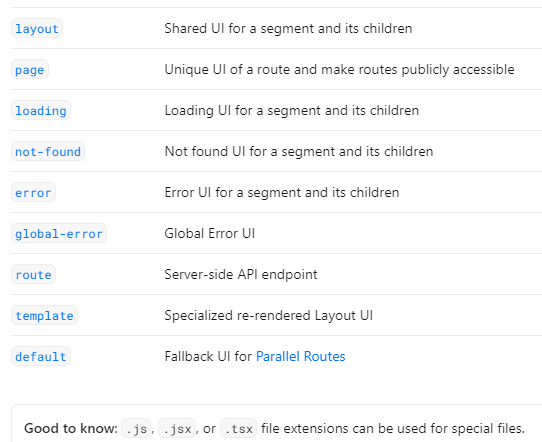The width and height of the screenshot is (542, 442).
Task: Click 'Specialized re-rendered Layout UI' text
Action: (x=269, y=316)
